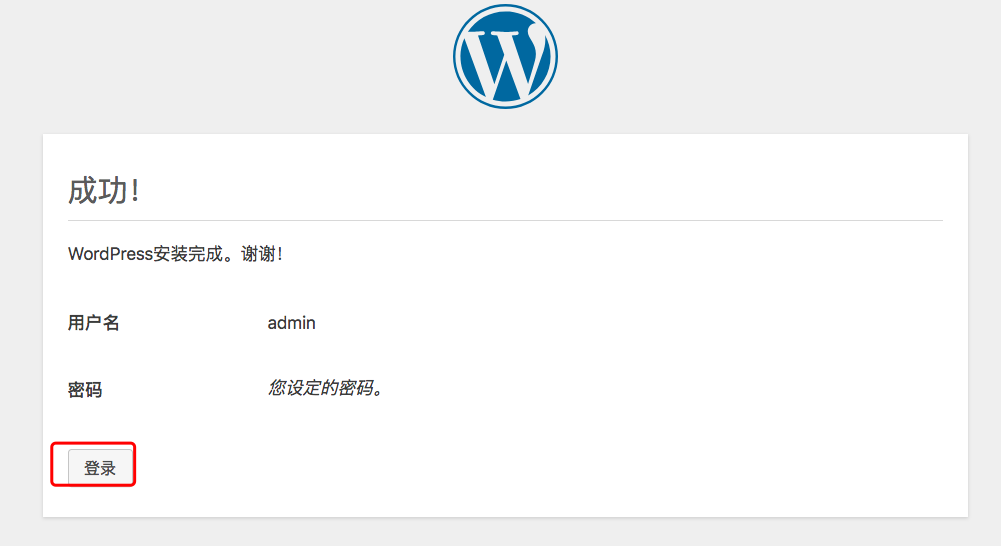The image size is (1001, 546).
Task: Click the white W letter inside the logo
Action: [x=505, y=60]
